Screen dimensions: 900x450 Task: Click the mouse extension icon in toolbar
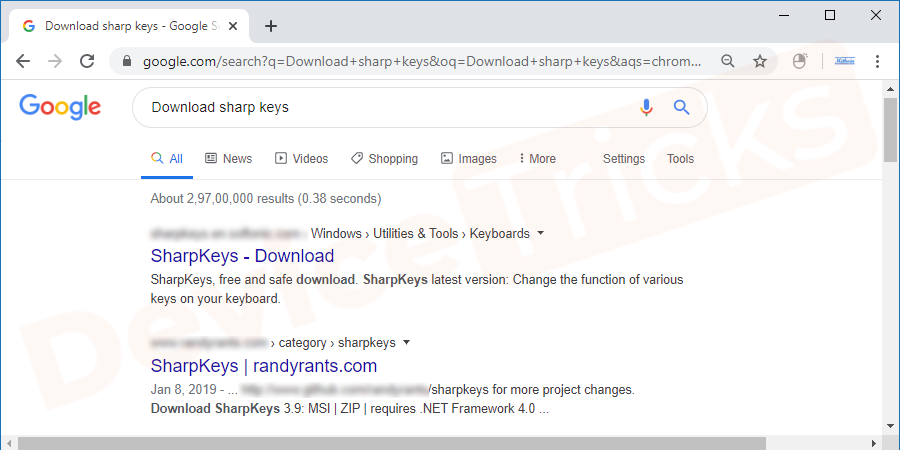(800, 61)
